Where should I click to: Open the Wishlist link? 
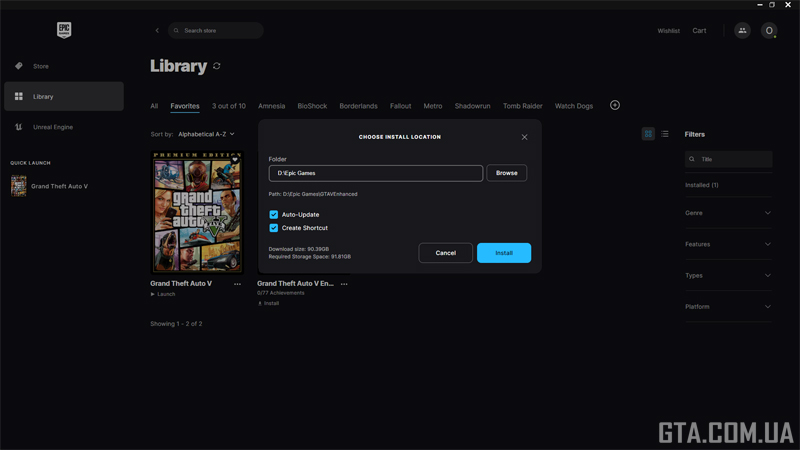668,31
